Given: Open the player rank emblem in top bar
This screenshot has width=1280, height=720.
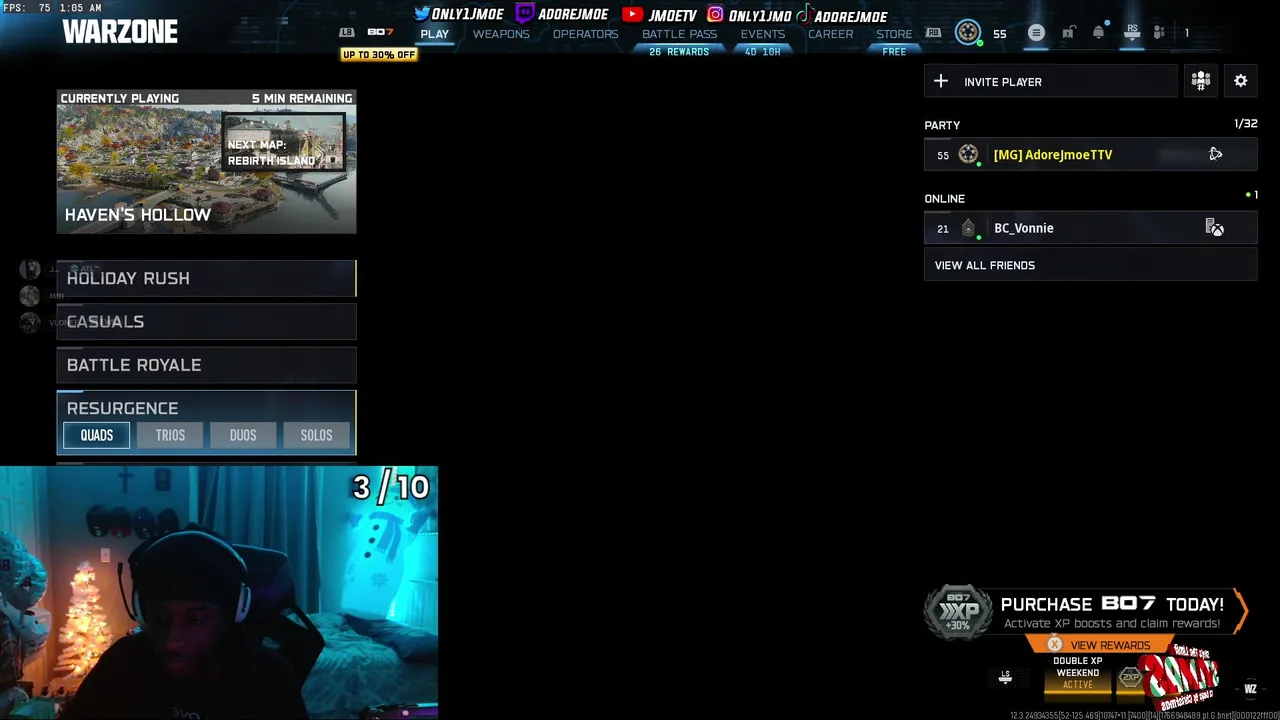Looking at the screenshot, I should [967, 33].
